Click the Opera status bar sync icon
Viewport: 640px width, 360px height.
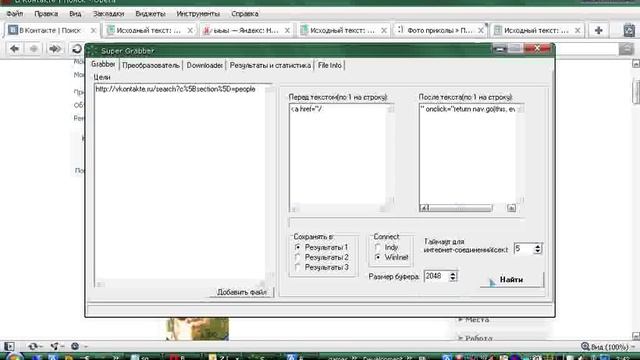33,347
